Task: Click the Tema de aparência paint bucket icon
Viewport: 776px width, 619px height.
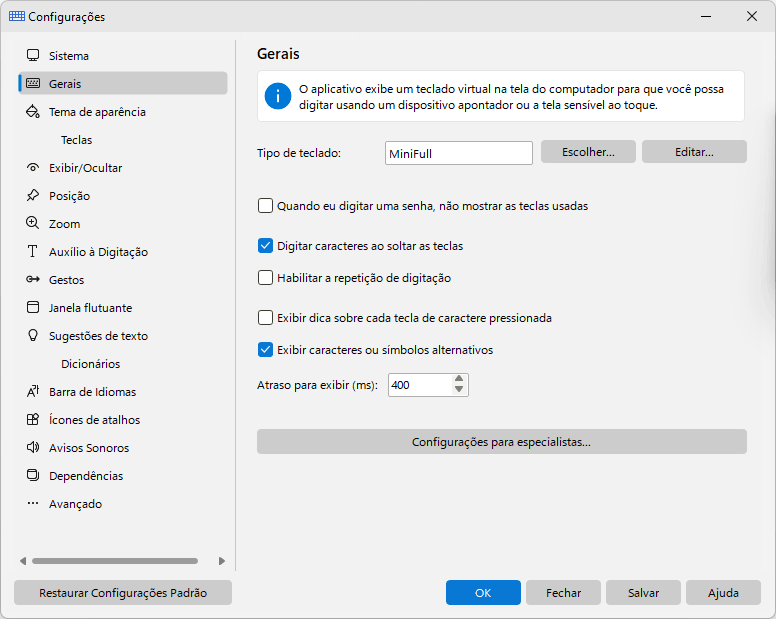Action: click(x=33, y=111)
